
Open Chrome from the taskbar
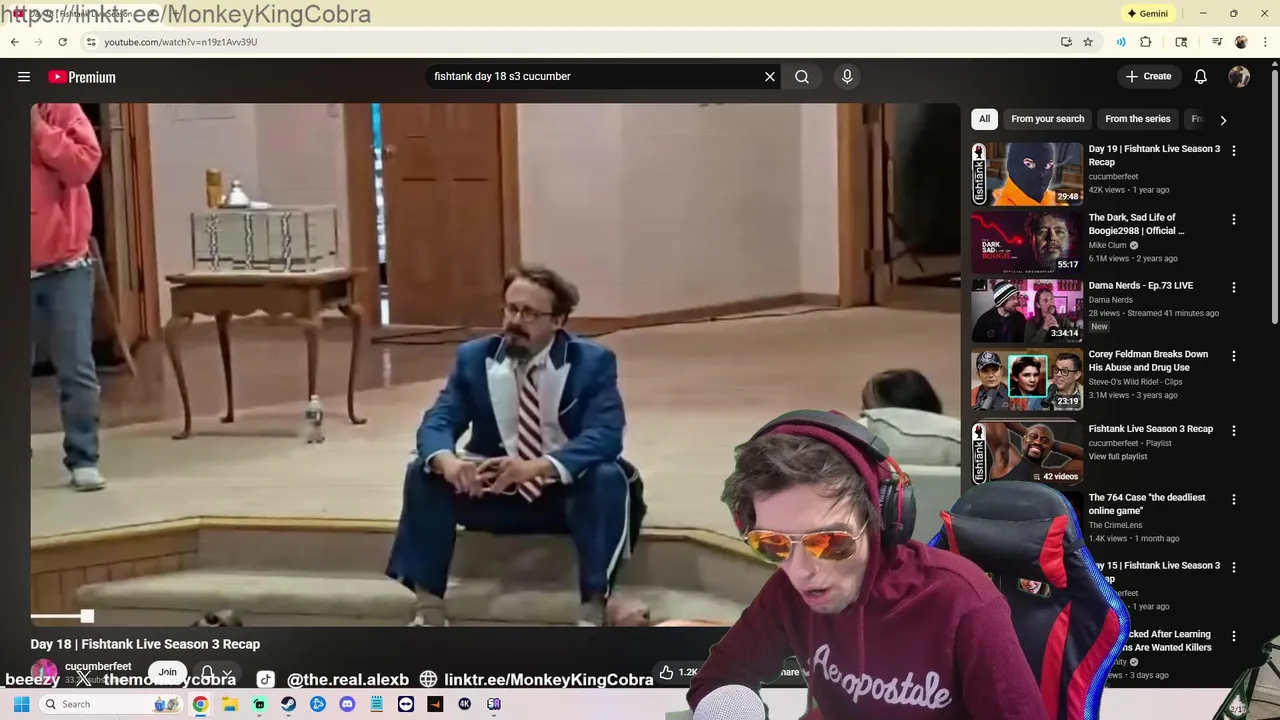pyautogui.click(x=200, y=704)
